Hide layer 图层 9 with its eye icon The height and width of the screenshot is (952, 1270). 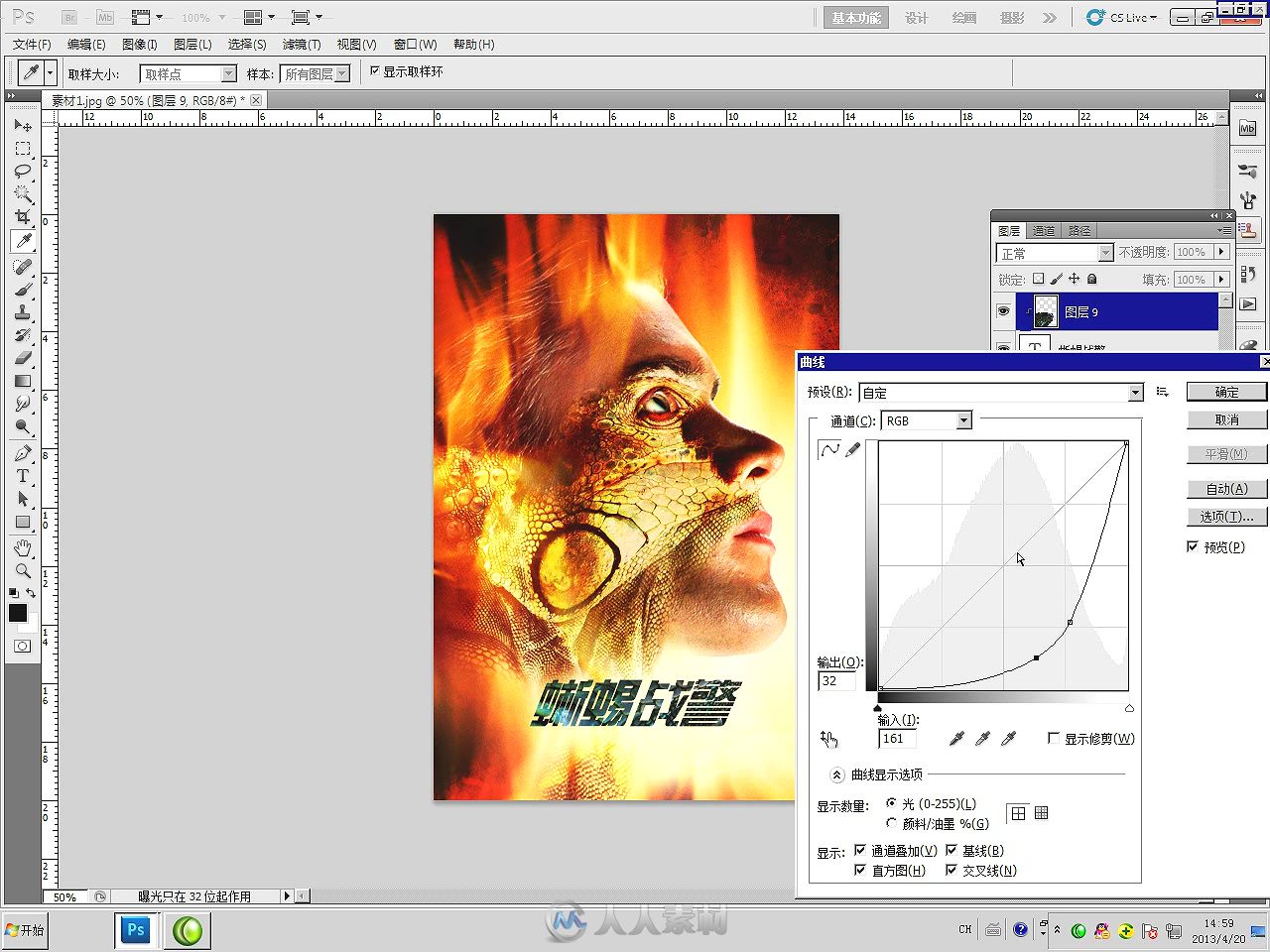click(1004, 311)
